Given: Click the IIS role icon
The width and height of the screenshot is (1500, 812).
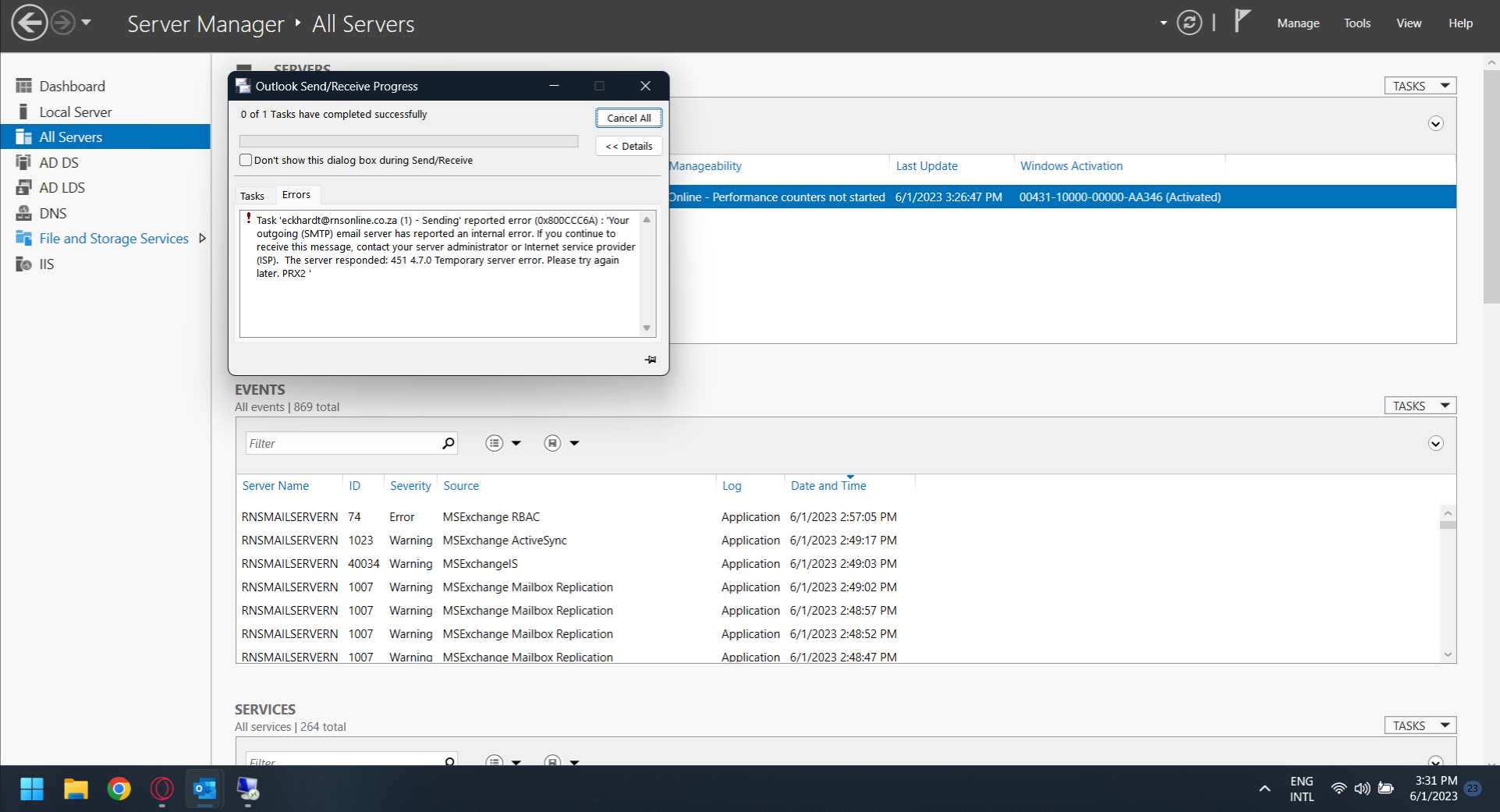Looking at the screenshot, I should point(24,264).
